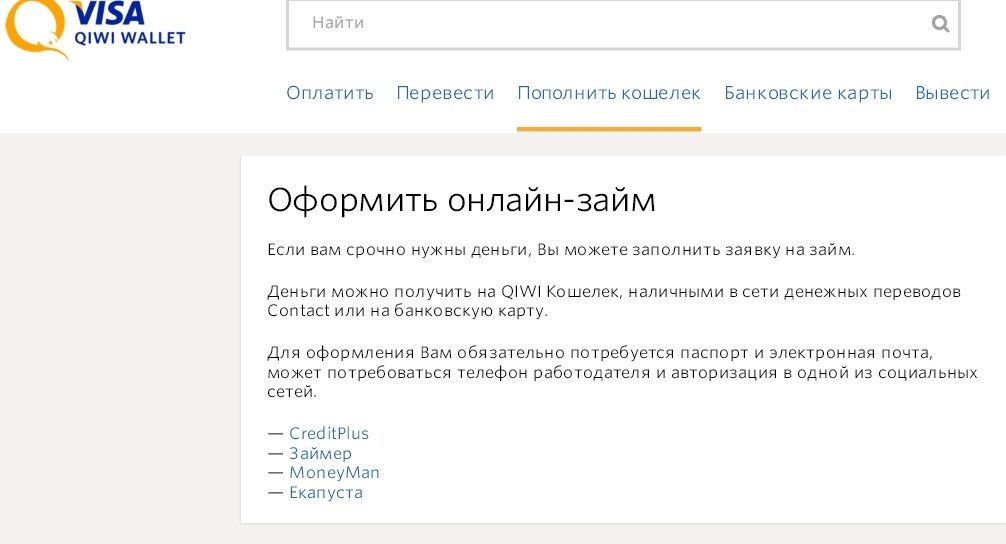Open the CreditPlus loan link

(329, 433)
